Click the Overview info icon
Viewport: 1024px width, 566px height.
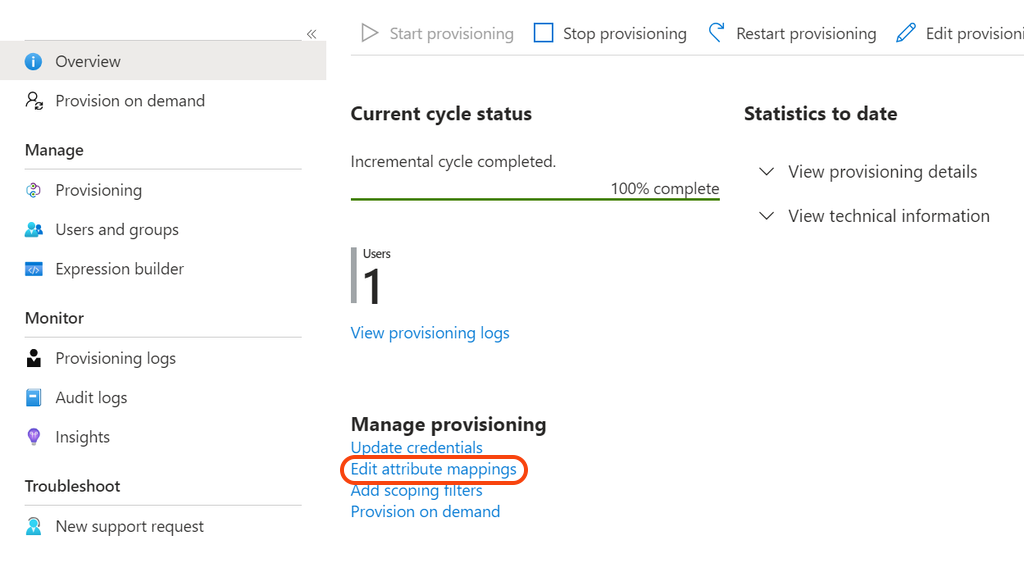[x=33, y=61]
